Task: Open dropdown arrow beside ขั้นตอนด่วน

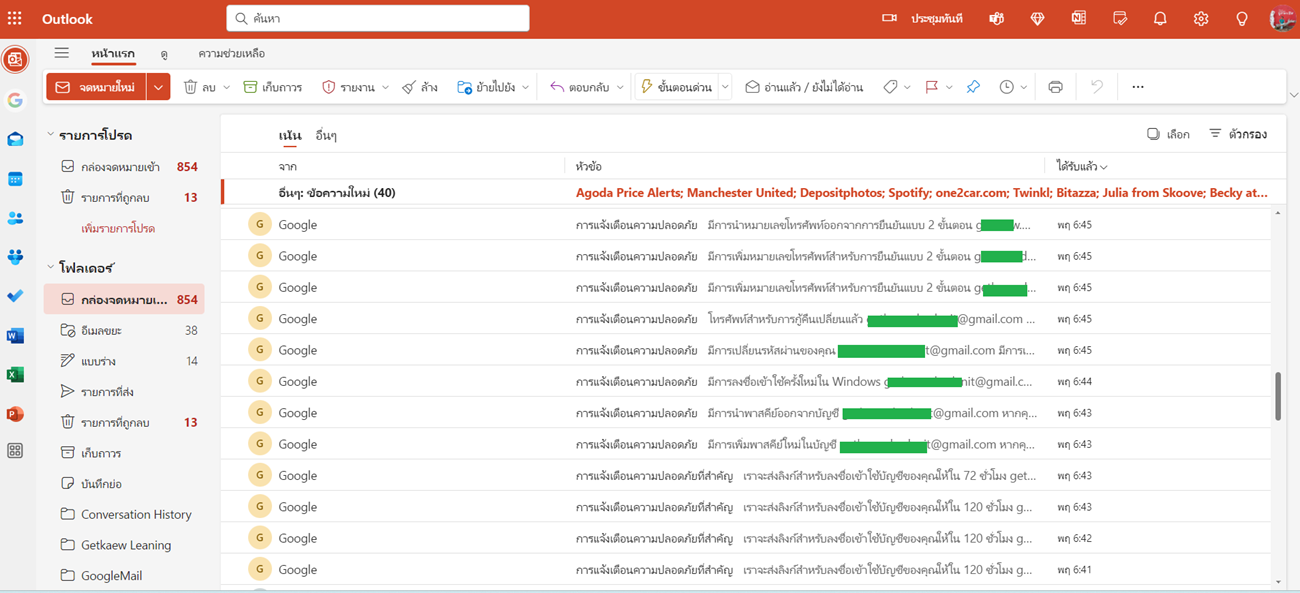Action: pyautogui.click(x=726, y=87)
